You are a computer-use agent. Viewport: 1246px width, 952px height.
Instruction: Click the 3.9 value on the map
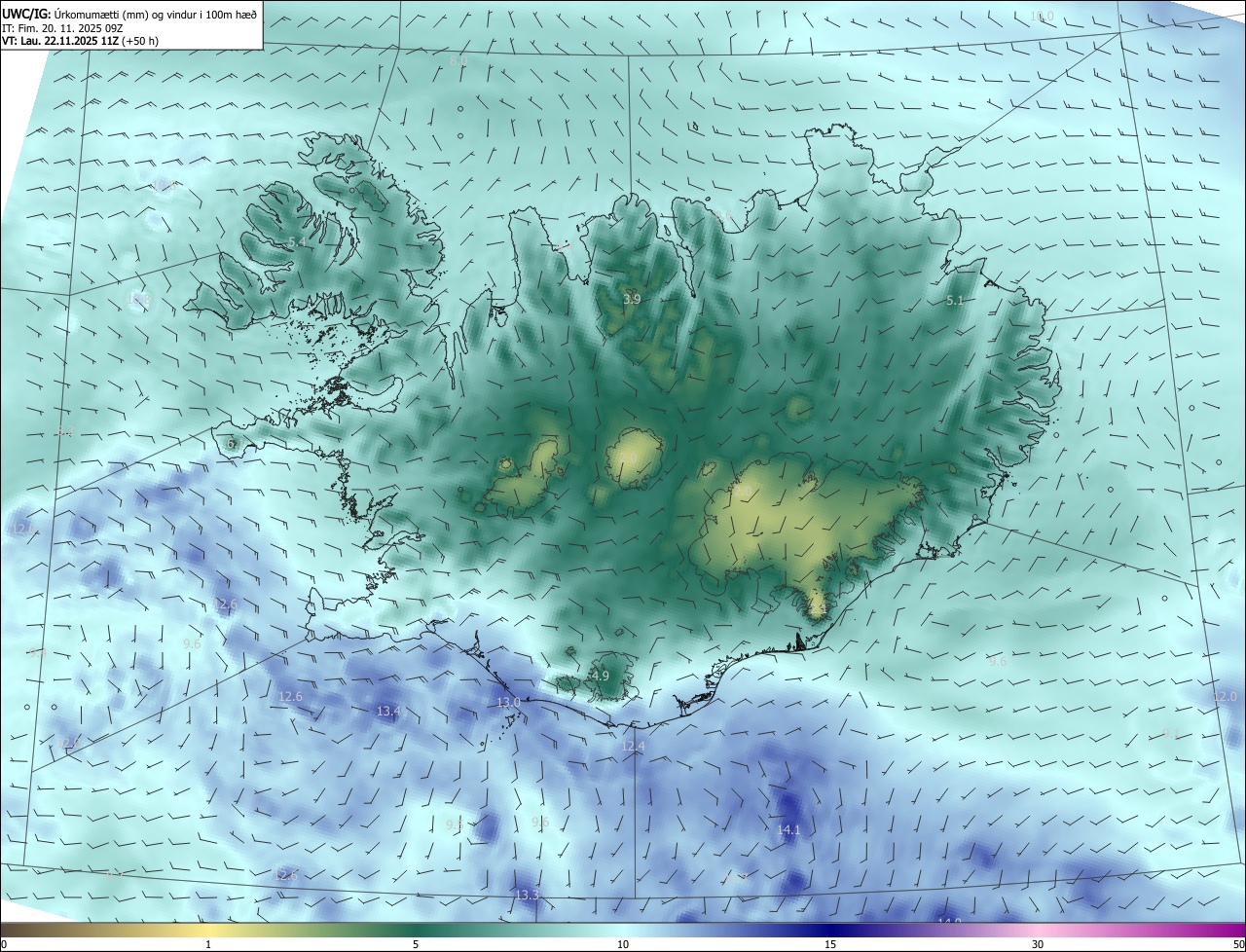(632, 299)
